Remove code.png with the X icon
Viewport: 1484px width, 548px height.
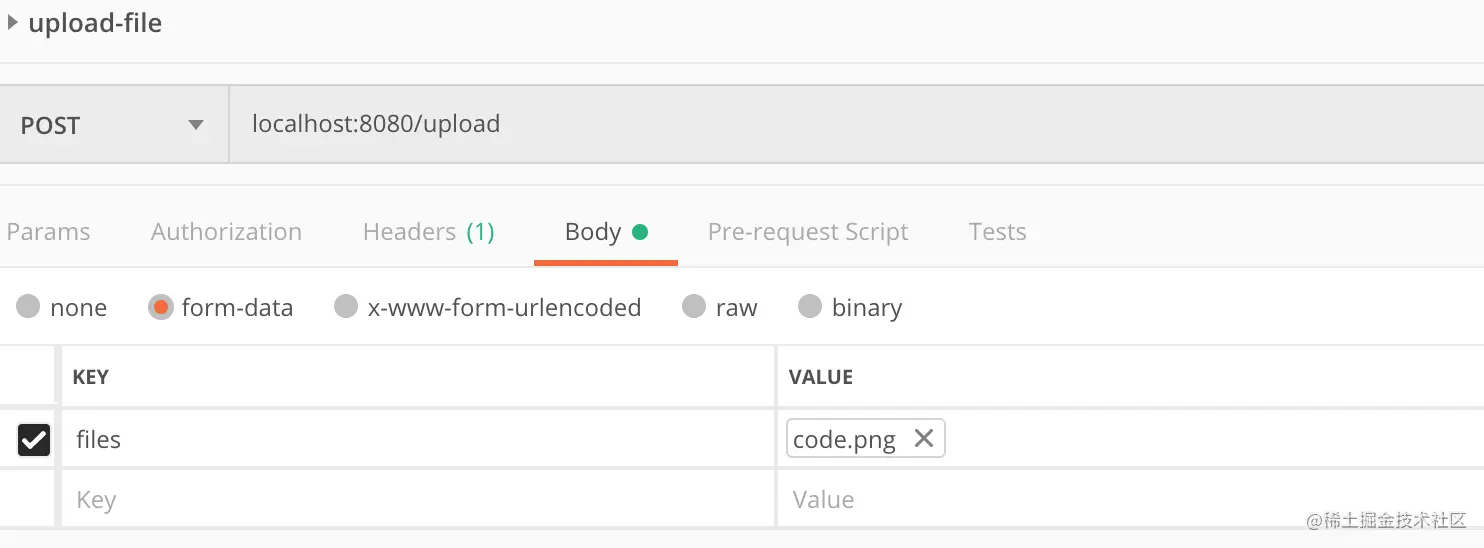[x=924, y=438]
